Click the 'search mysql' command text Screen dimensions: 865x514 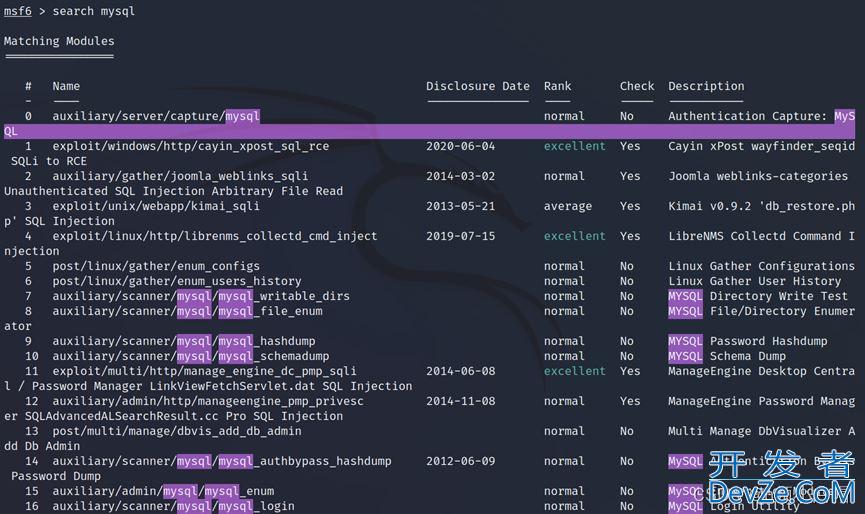coord(93,11)
